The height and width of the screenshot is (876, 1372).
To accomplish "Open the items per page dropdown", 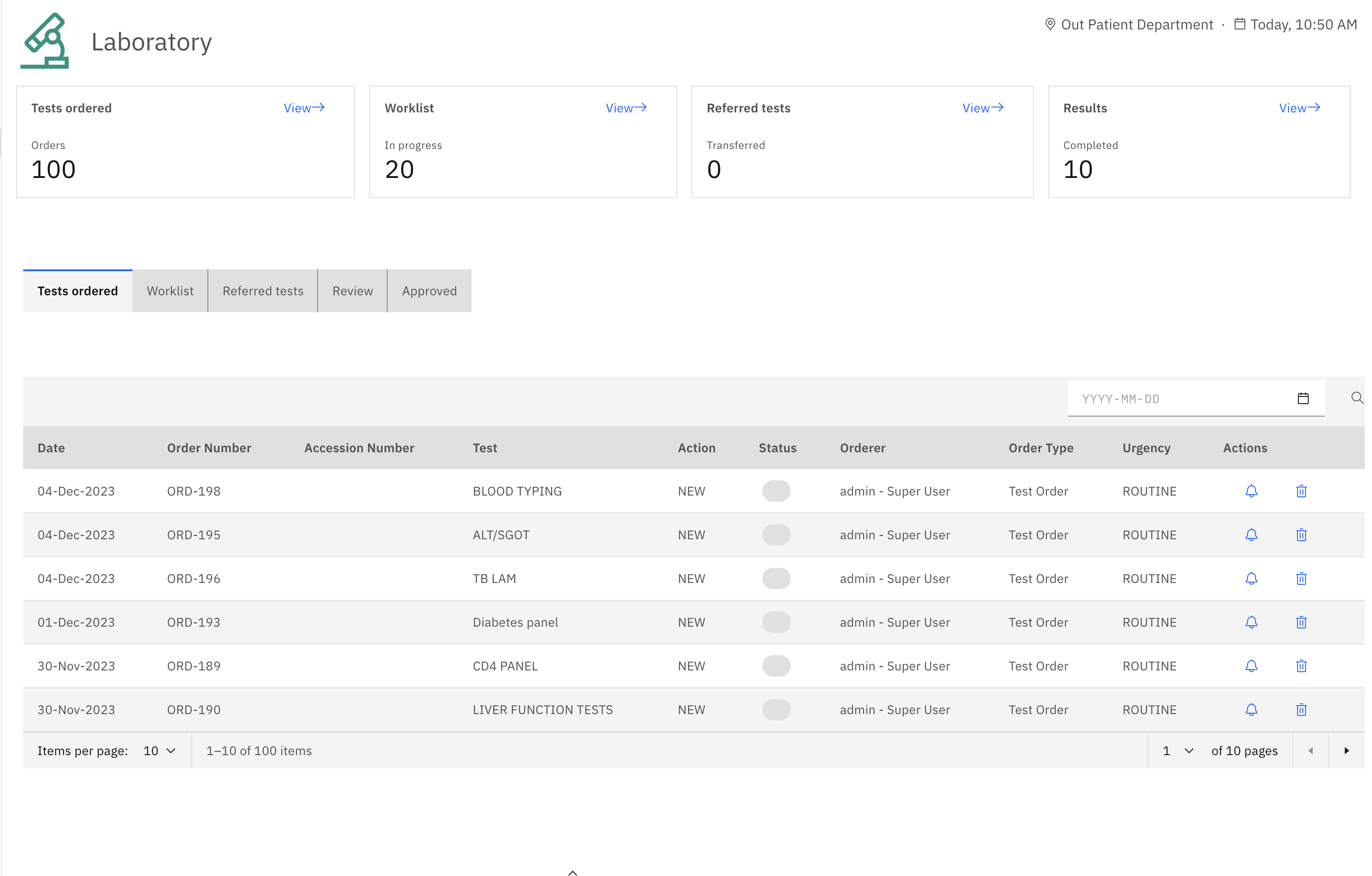I will coord(159,751).
